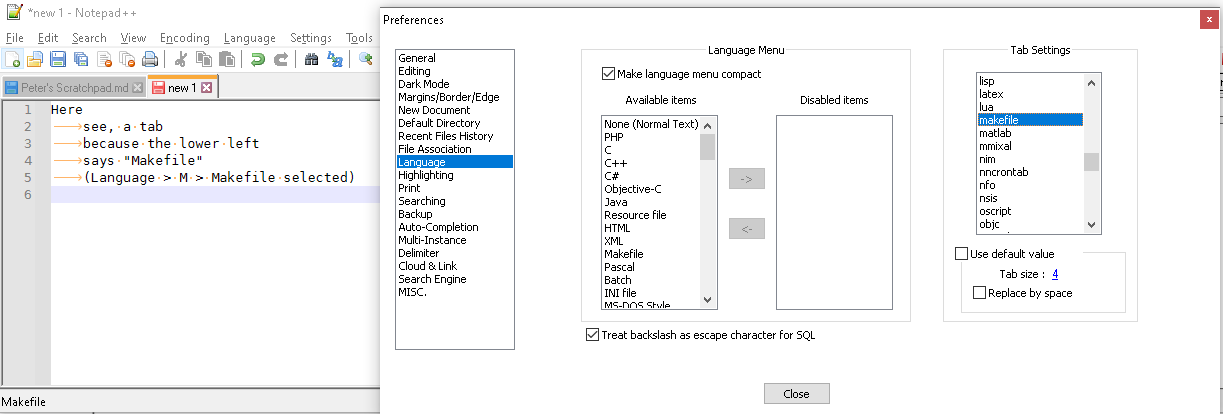The image size is (1223, 414).
Task: Click the Replace toolbar icon
Action: coord(335,59)
